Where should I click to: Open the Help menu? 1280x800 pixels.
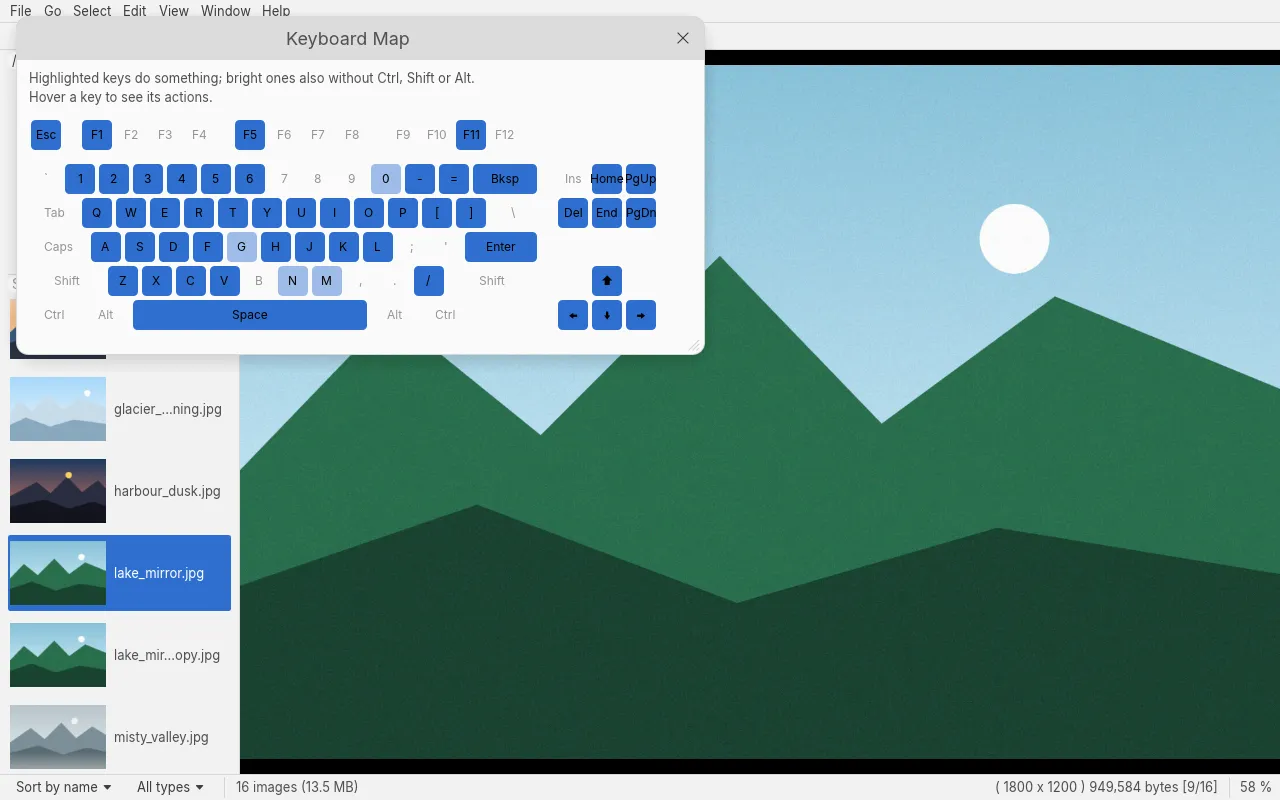point(276,11)
